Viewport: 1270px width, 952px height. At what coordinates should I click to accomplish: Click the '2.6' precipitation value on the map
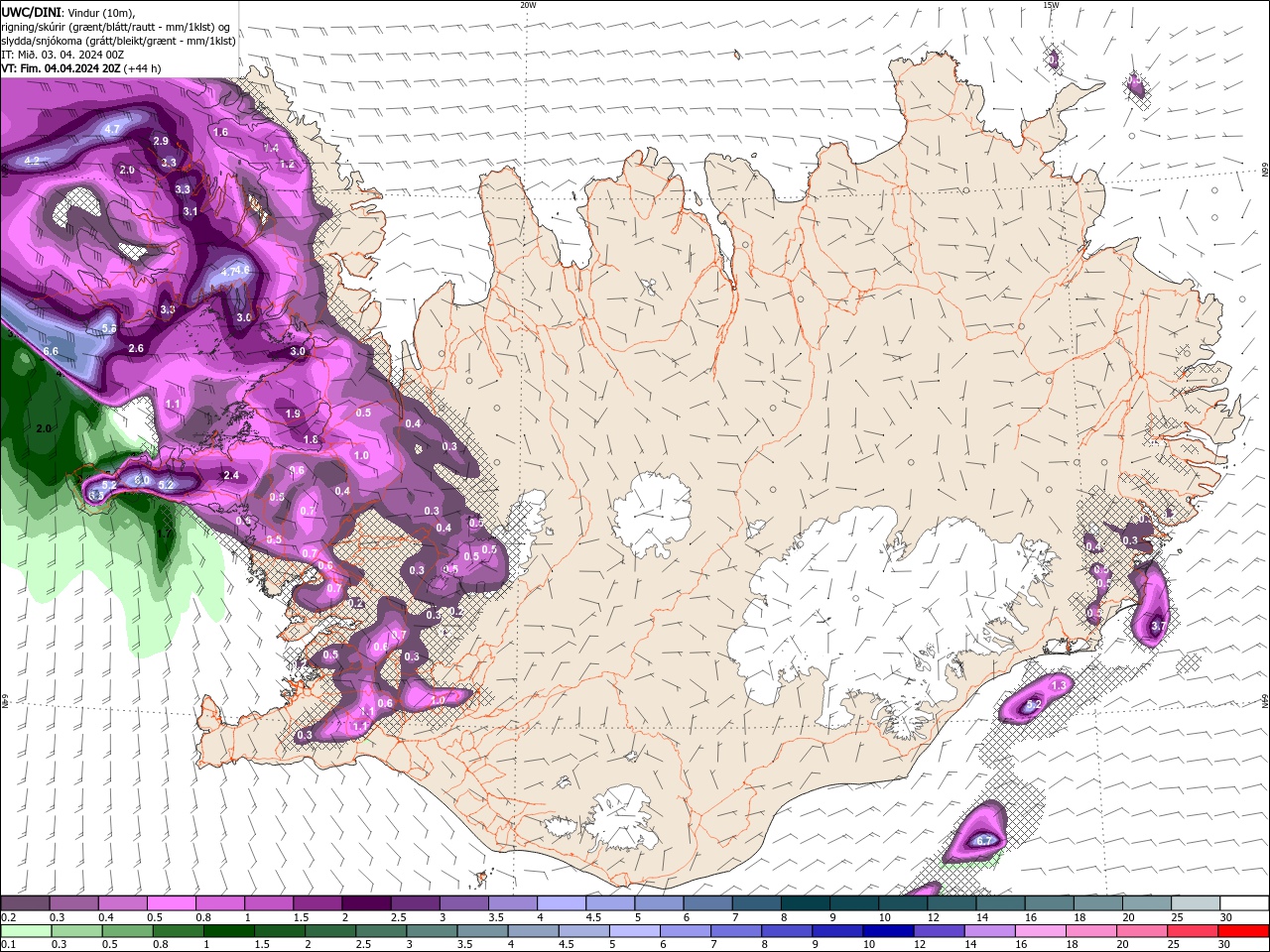136,348
